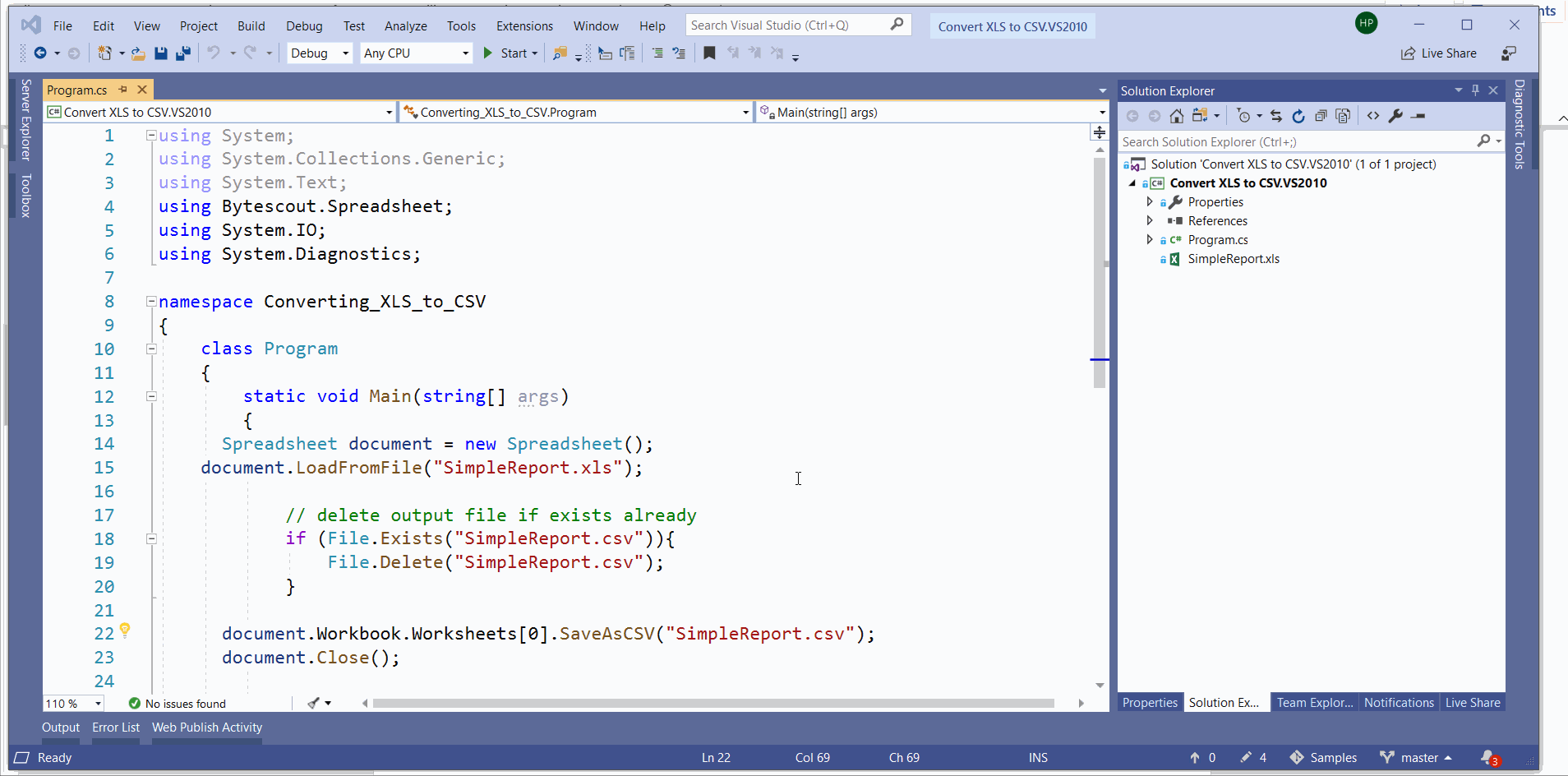1568x776 pixels.
Task: Refresh the Solution Explorer
Action: pyautogui.click(x=1298, y=116)
